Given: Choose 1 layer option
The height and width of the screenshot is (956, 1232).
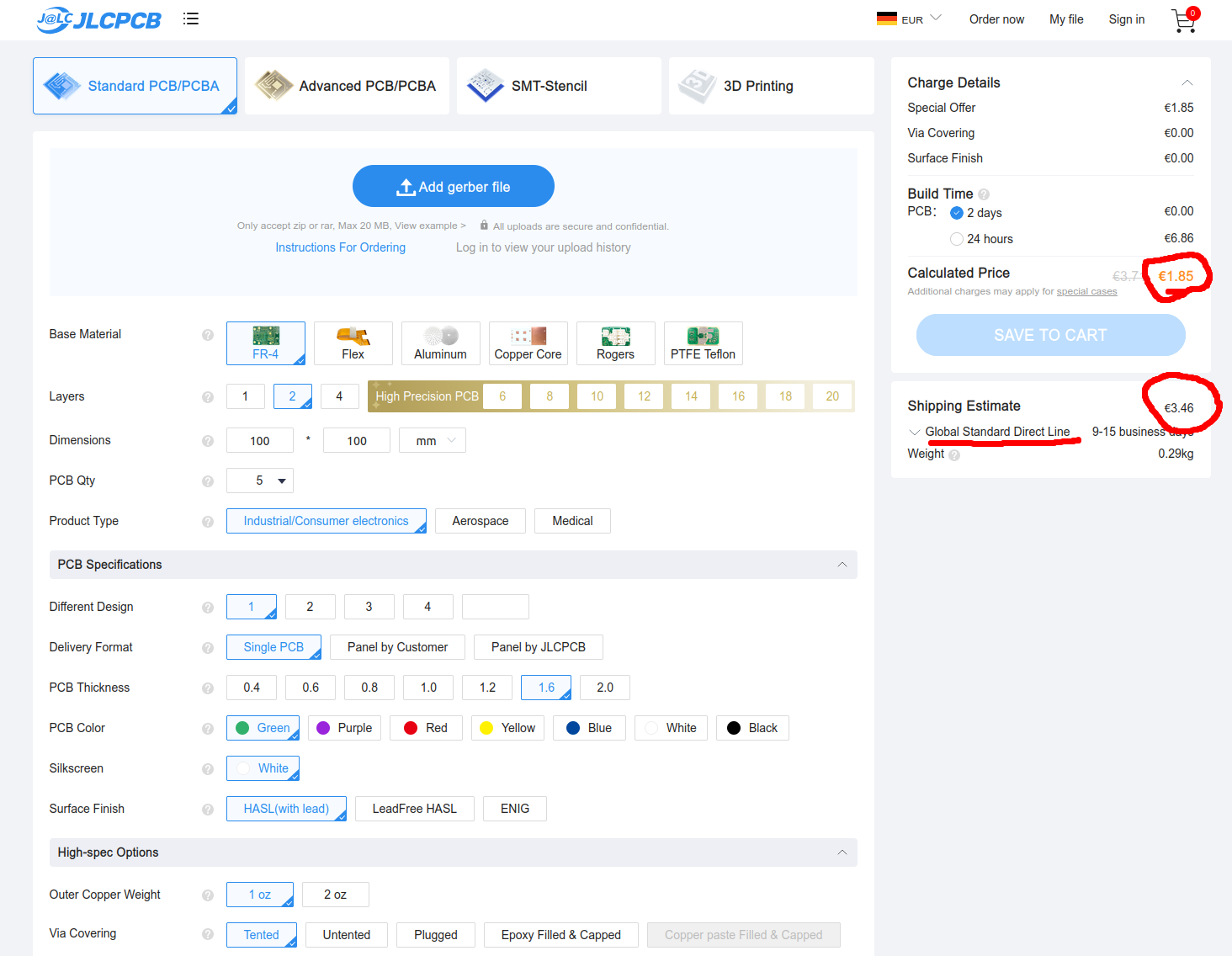Looking at the screenshot, I should tap(246, 396).
